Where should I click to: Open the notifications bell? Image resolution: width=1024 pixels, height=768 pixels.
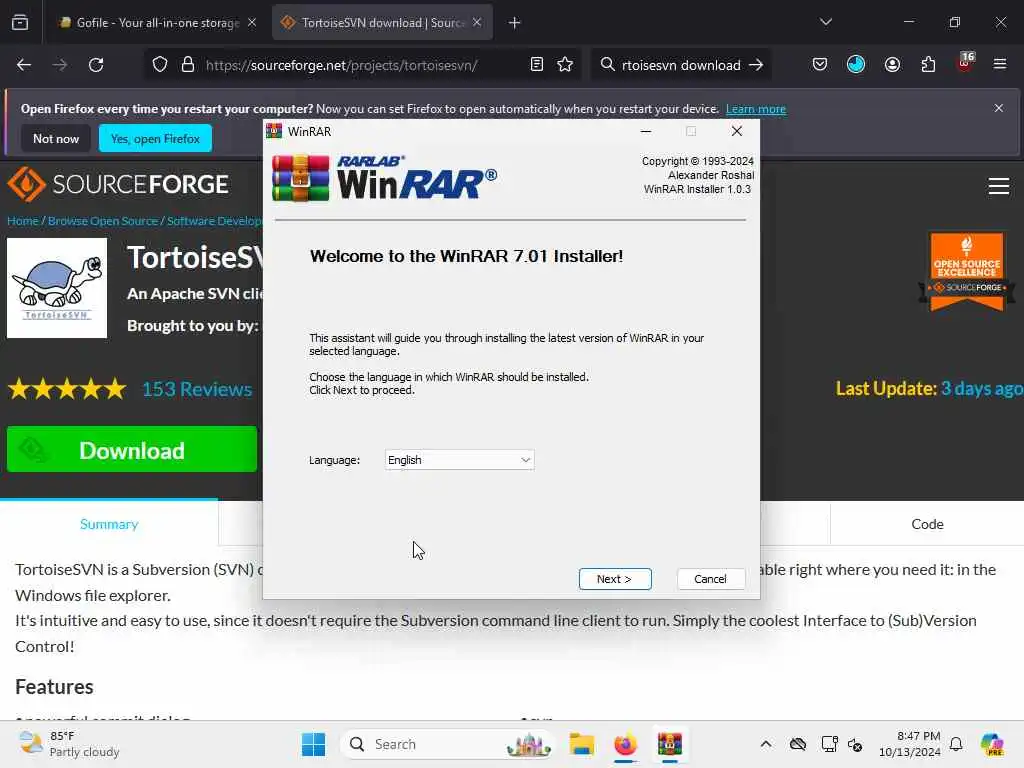click(x=956, y=744)
